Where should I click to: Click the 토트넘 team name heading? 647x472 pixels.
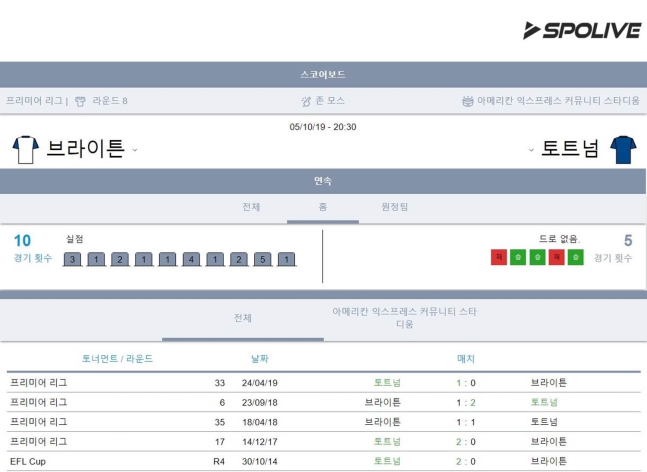coord(569,149)
